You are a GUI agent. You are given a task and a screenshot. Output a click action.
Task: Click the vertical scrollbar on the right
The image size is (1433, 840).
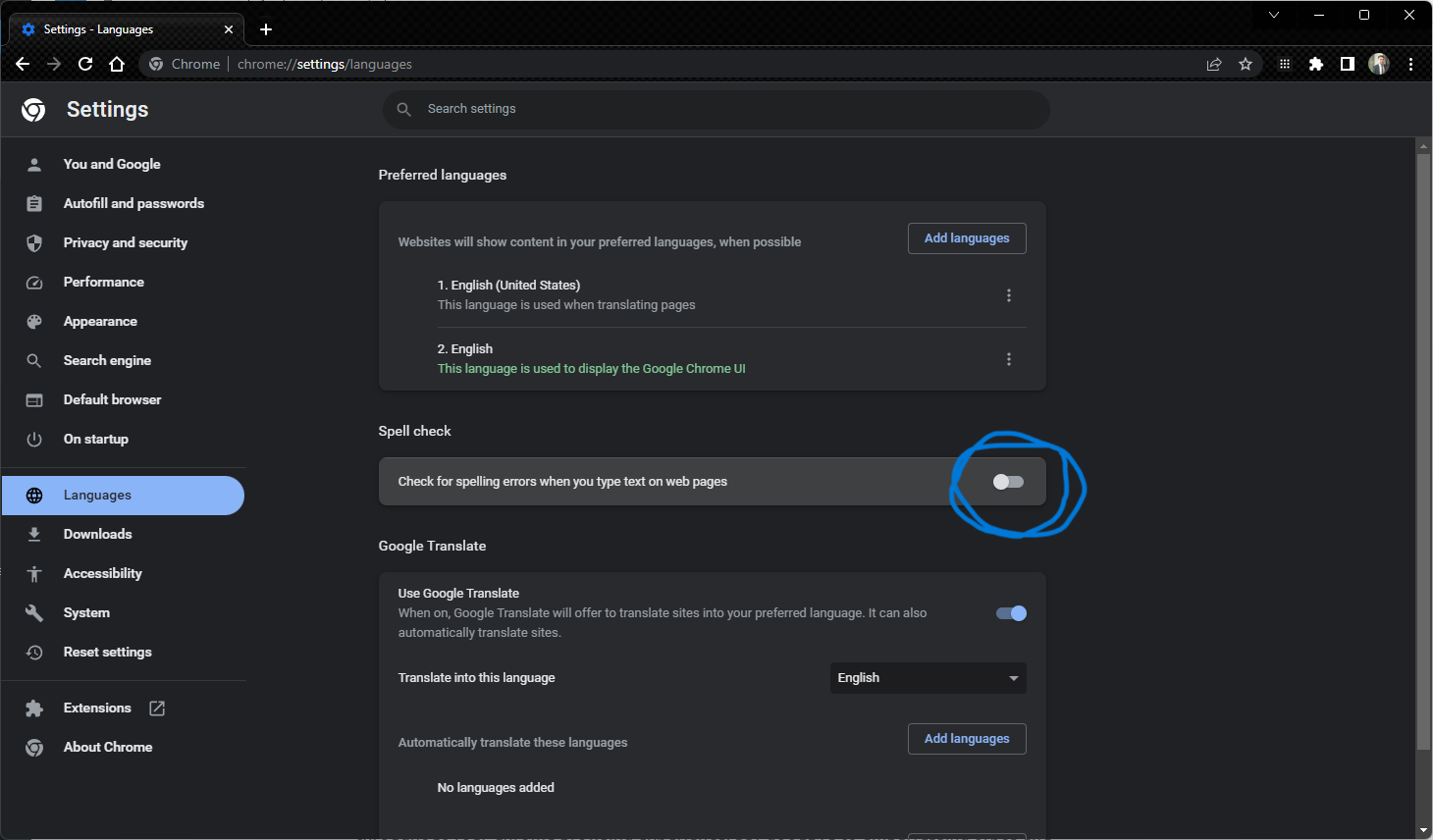(x=1423, y=451)
